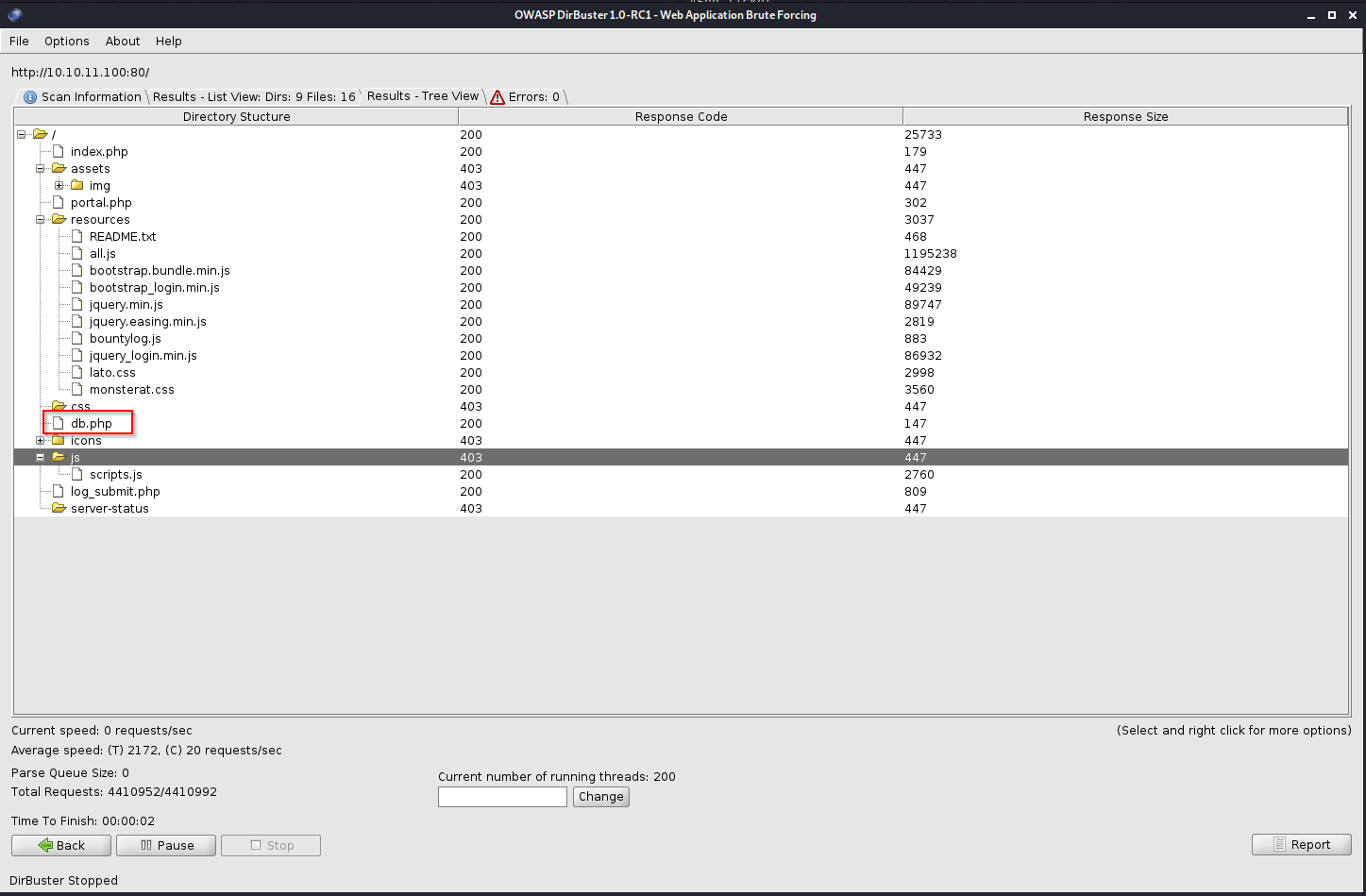Click the info icon on Scan Information tab
The image size is (1366, 896).
tap(30, 97)
